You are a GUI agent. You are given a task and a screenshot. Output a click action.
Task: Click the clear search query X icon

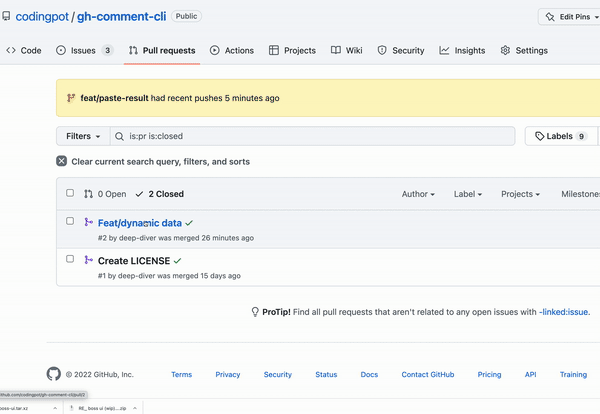(x=62, y=161)
